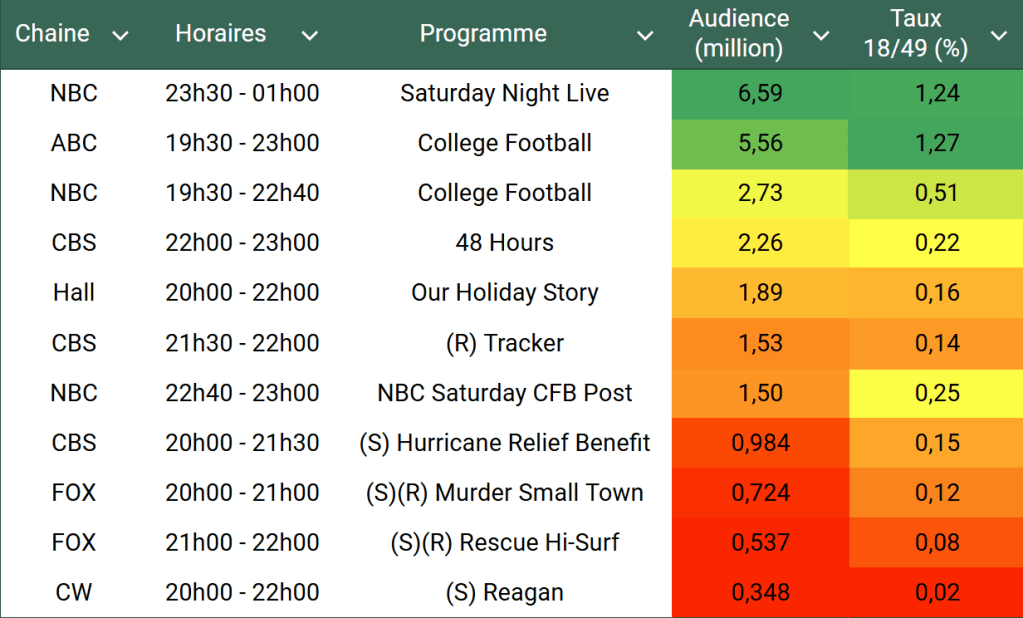Select the 1,27 rating cell for ABC
The height and width of the screenshot is (618, 1023).
pyautogui.click(x=936, y=144)
